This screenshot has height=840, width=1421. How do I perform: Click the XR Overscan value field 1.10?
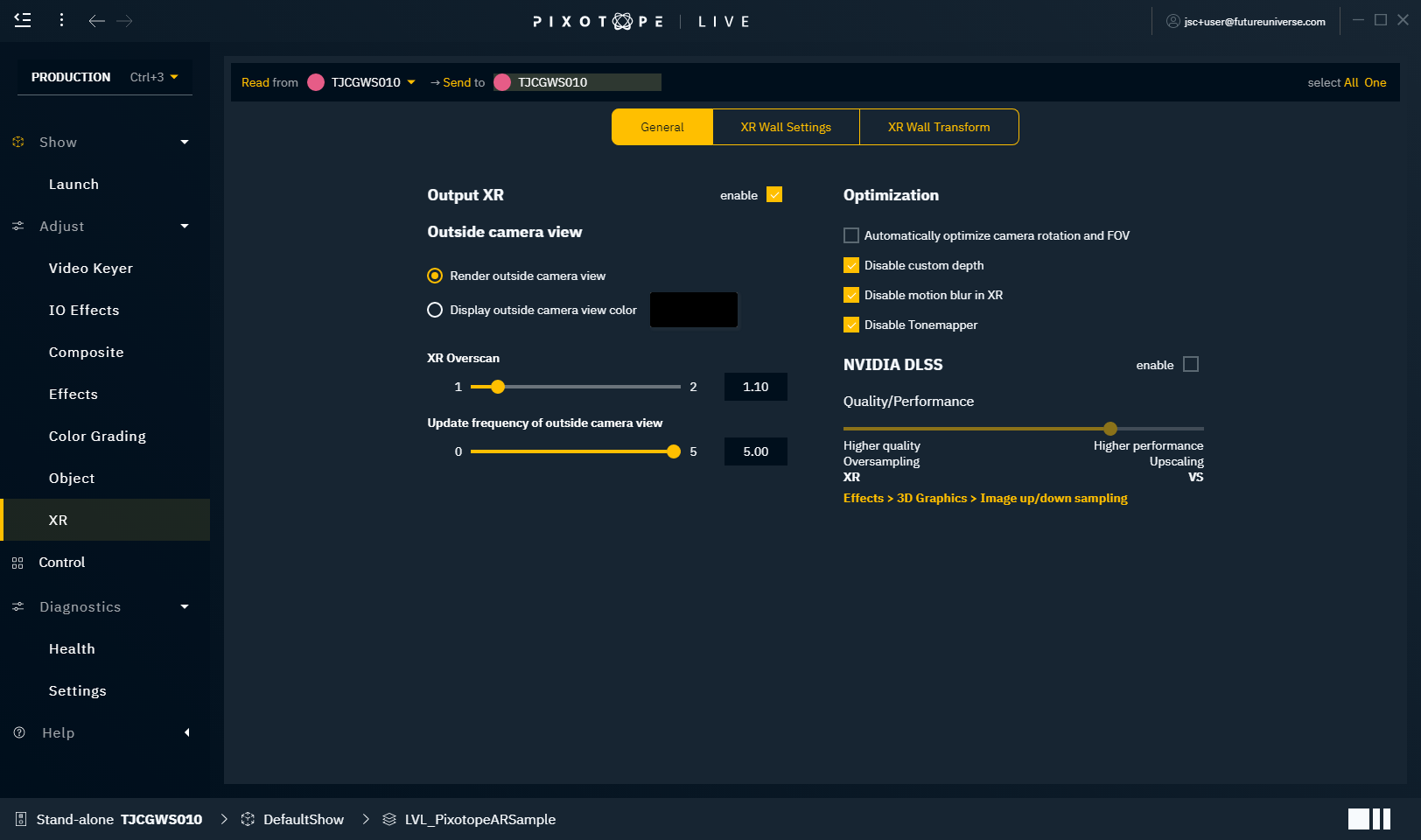pyautogui.click(x=756, y=387)
